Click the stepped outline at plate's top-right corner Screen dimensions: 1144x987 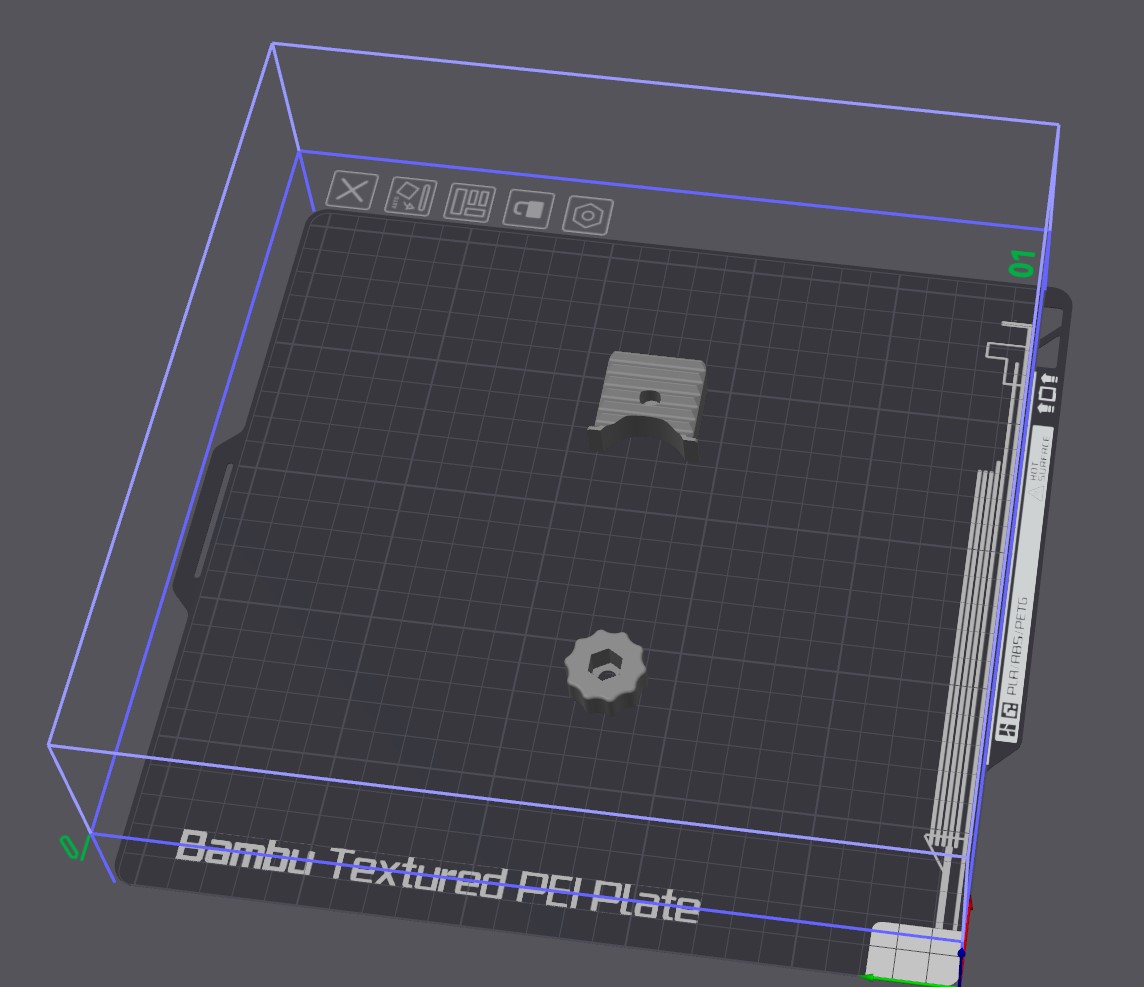click(1010, 350)
